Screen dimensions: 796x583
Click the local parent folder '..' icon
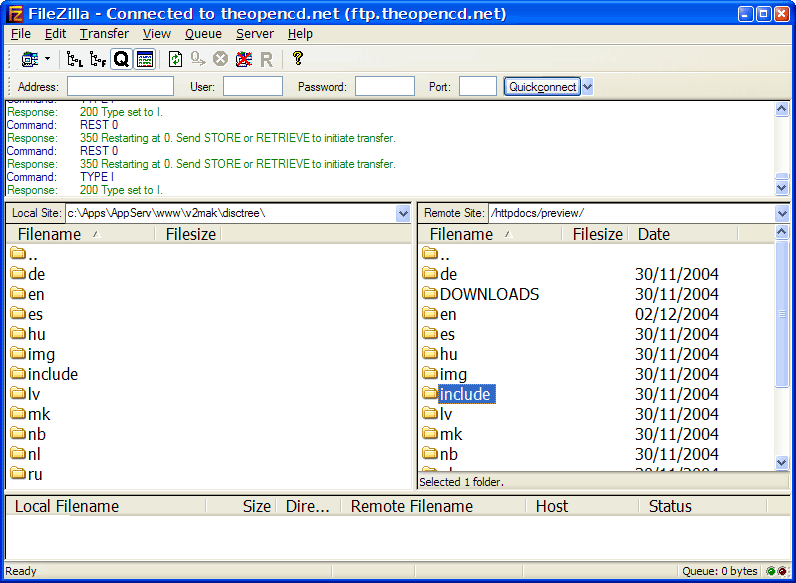[x=18, y=253]
